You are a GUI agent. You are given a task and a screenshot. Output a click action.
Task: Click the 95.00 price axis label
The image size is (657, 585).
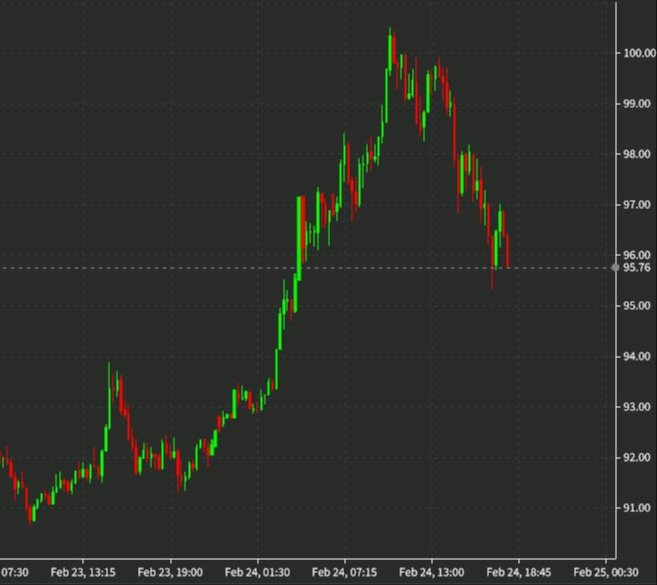click(x=636, y=306)
